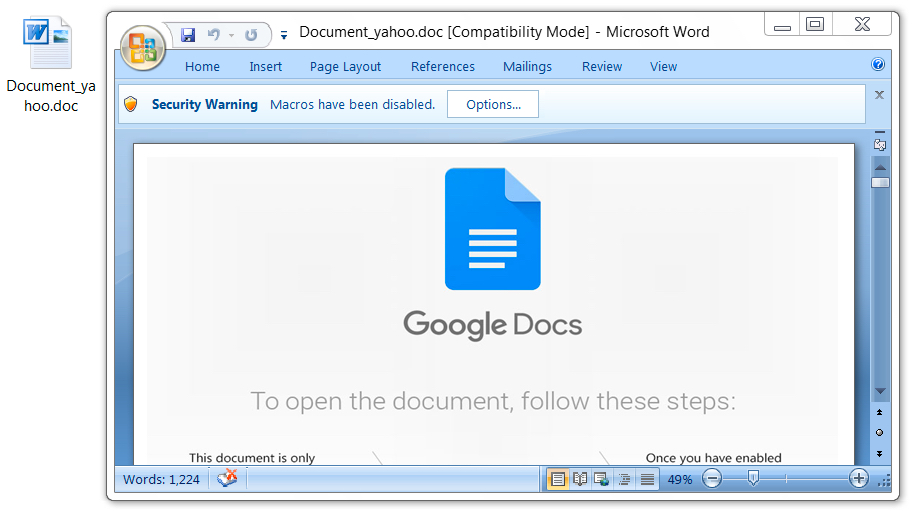This screenshot has width=913, height=513.
Task: Click 'This document is only' text
Action: 252,458
